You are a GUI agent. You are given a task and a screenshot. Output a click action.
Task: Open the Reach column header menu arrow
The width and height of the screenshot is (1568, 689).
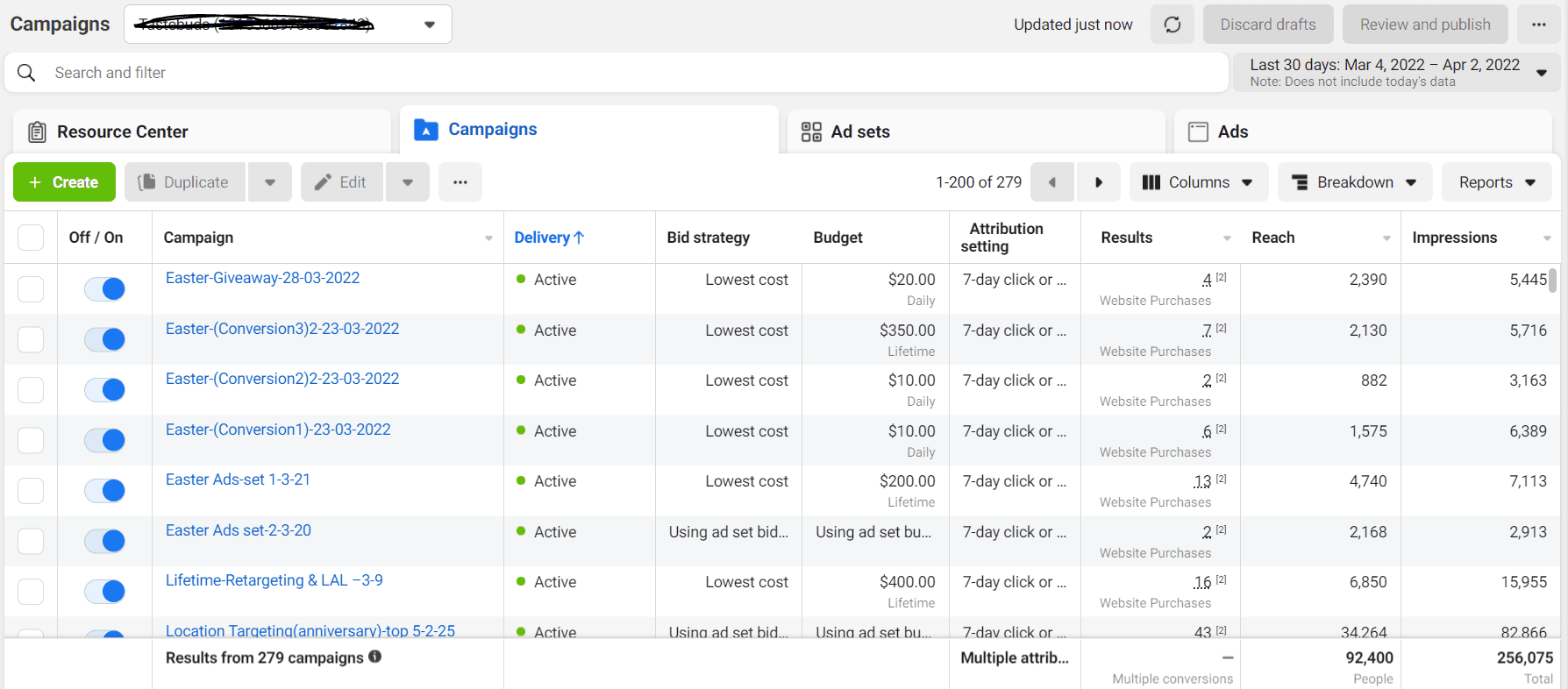coord(1386,238)
